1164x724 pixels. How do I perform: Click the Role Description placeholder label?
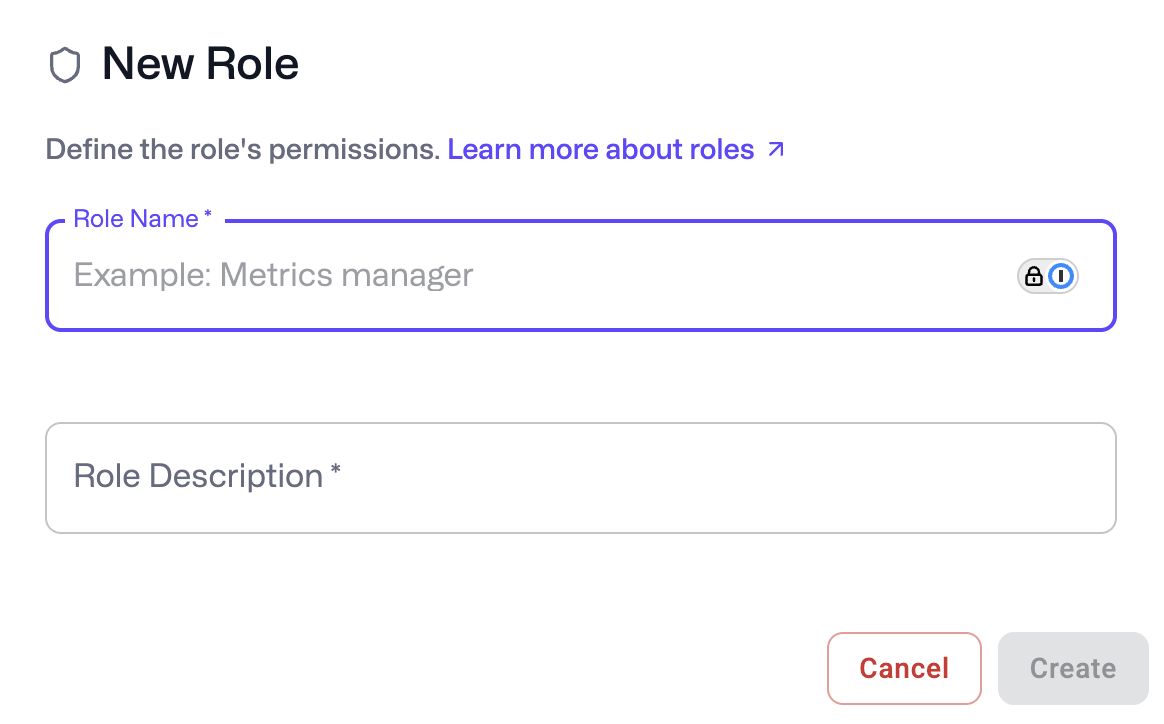point(198,476)
